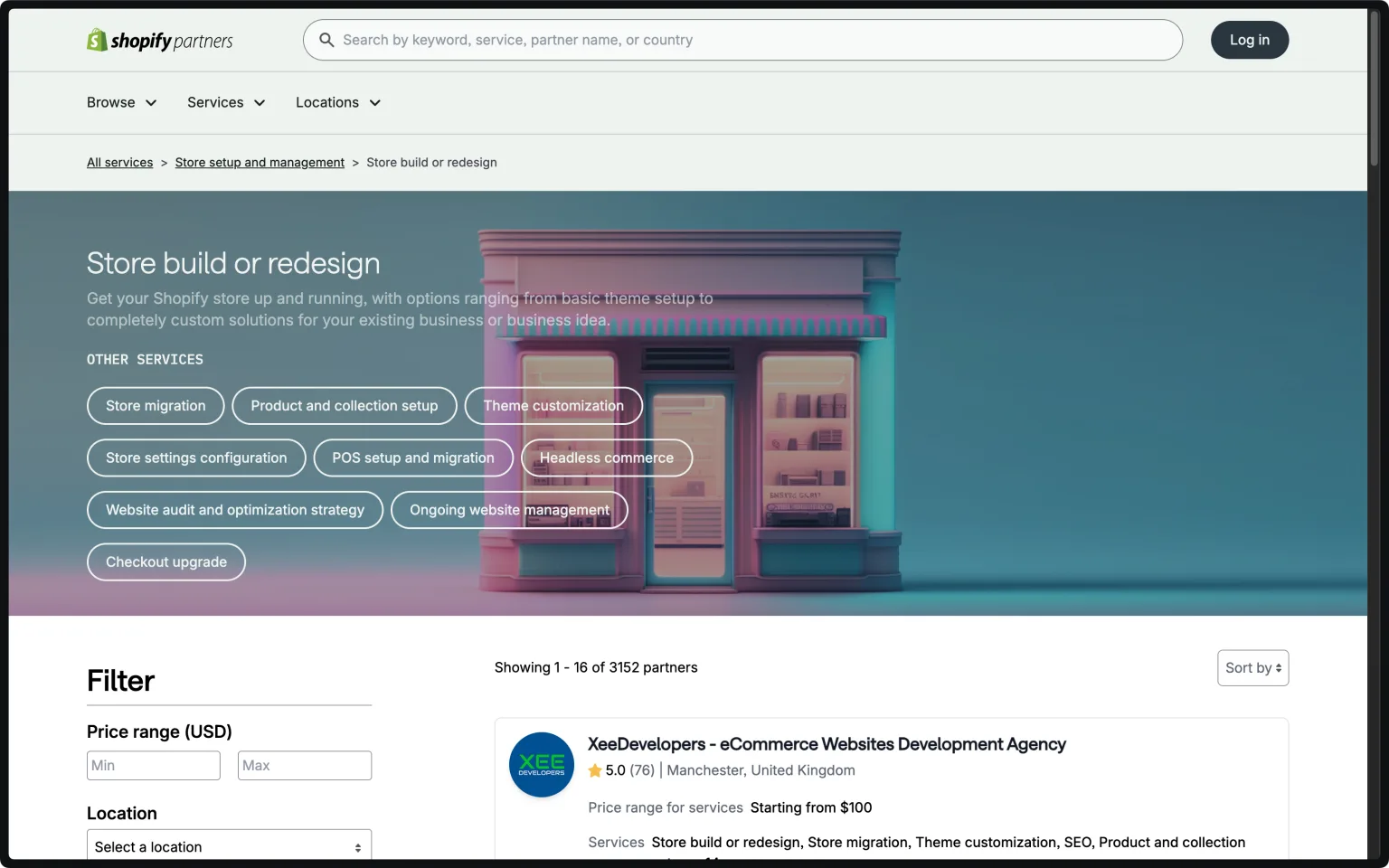Open XeeDevelopers agency title link

click(827, 744)
